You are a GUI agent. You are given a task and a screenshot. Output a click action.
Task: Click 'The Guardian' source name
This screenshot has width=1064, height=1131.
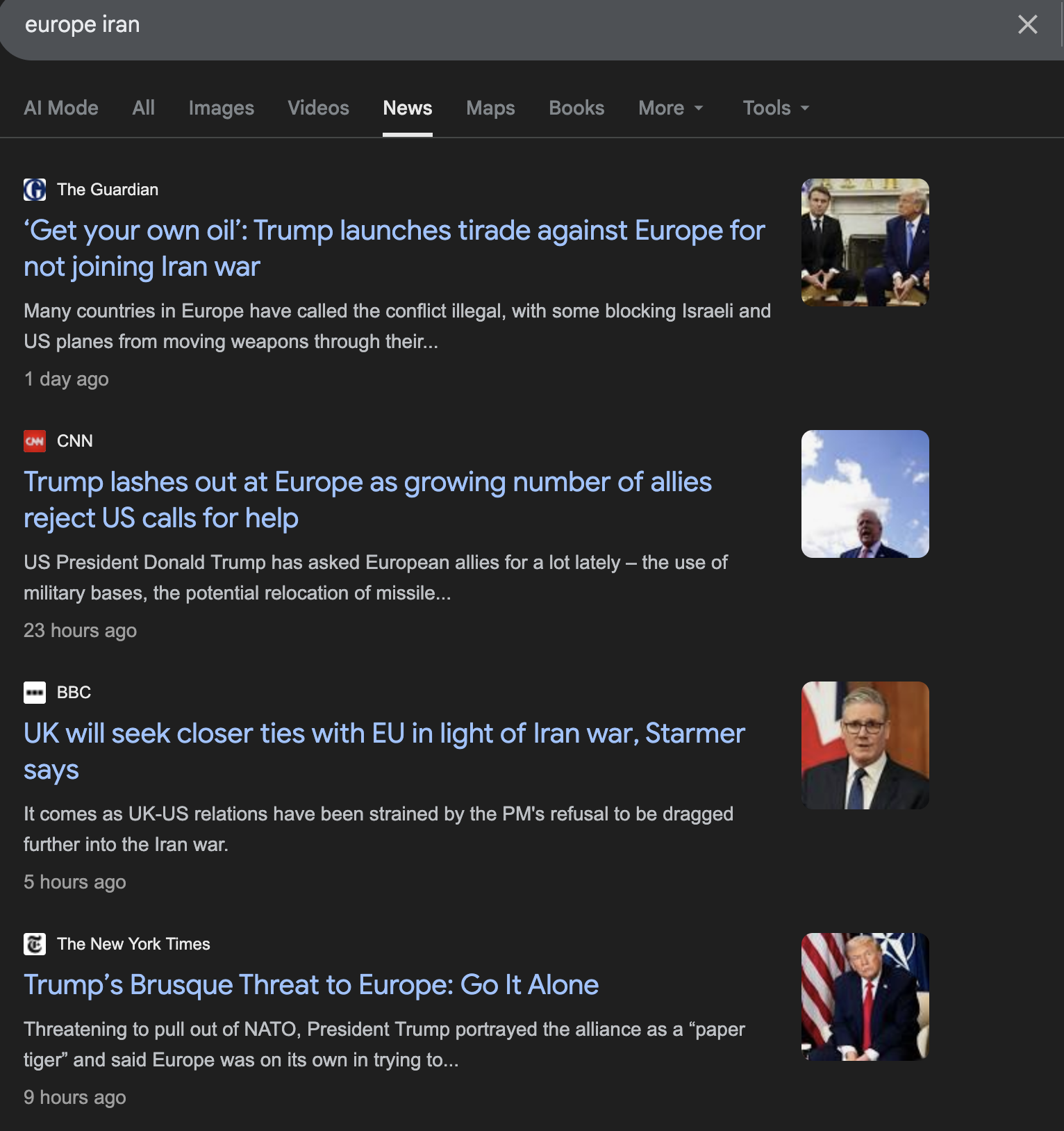pos(108,190)
